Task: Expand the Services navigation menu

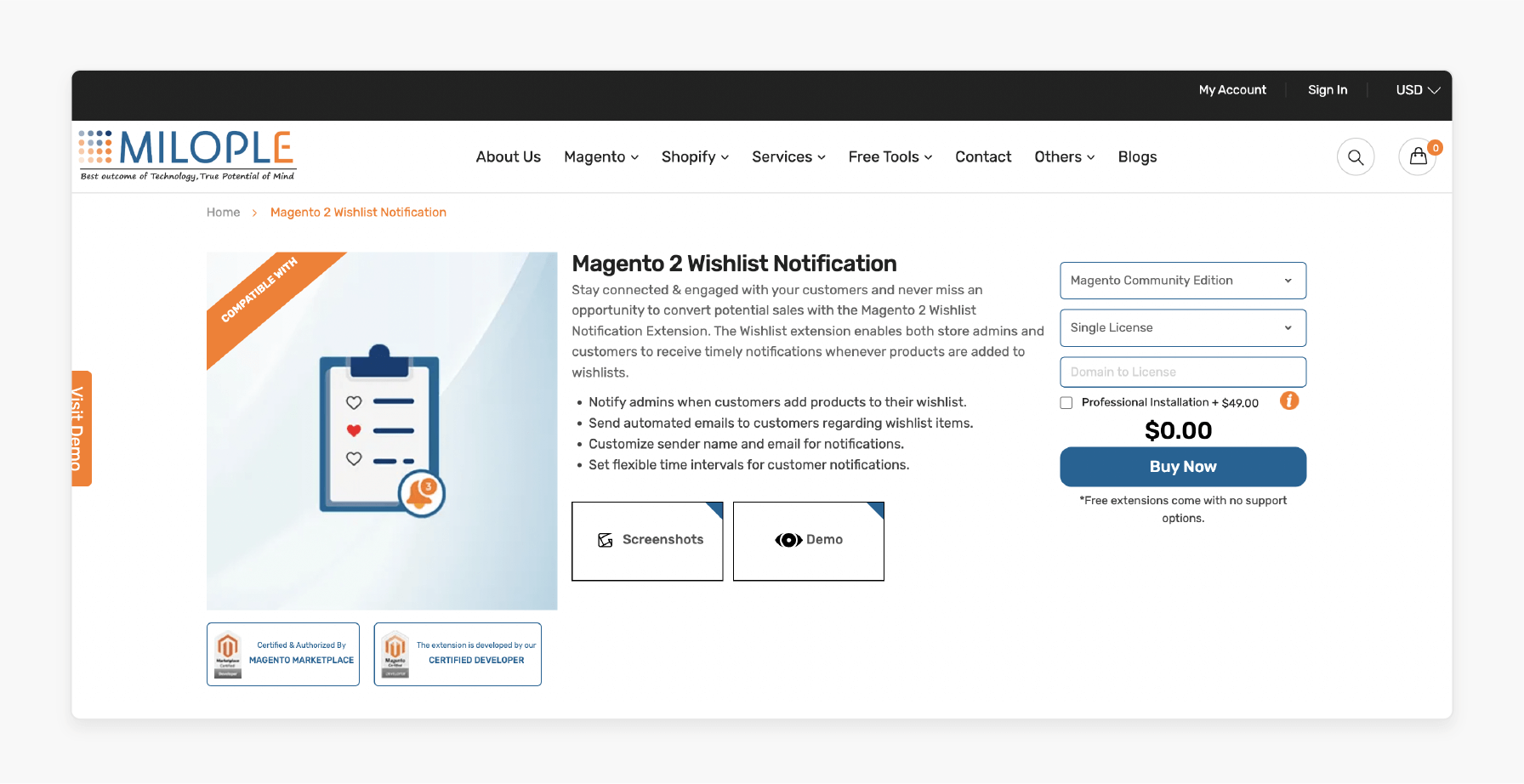Action: point(788,157)
